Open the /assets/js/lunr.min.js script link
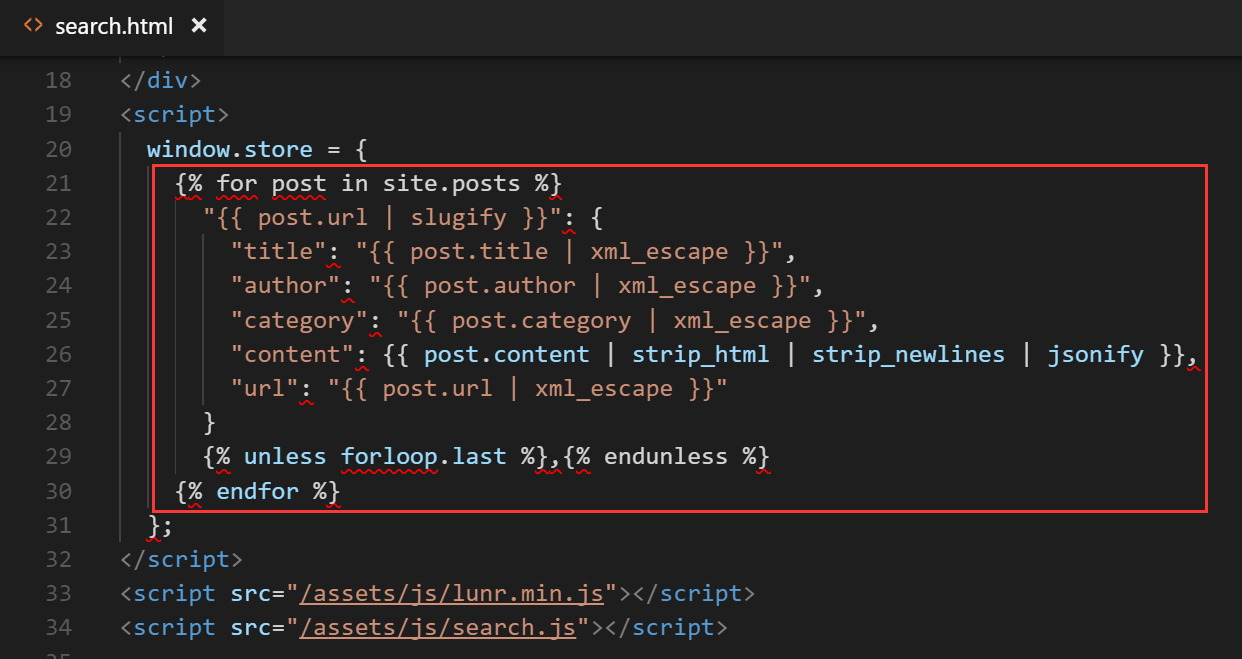Viewport: 1242px width, 659px height. [x=452, y=593]
